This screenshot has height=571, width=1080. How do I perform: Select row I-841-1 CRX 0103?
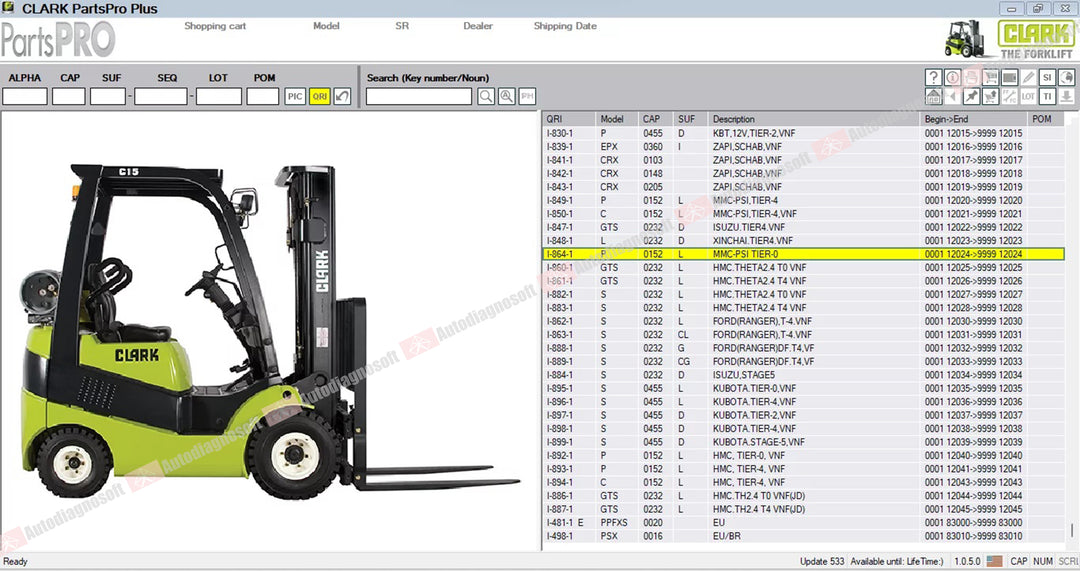[x=803, y=160]
